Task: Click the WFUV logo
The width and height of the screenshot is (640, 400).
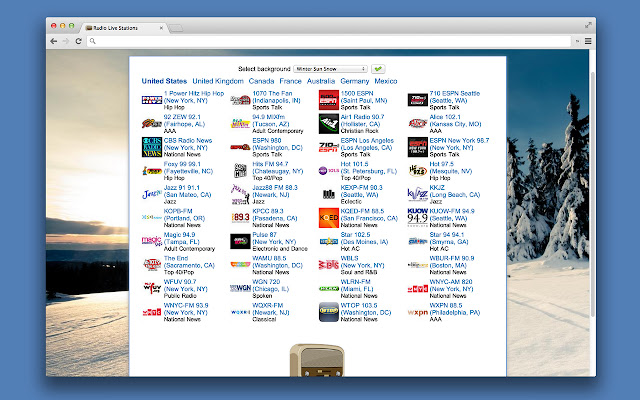Action: tap(152, 288)
